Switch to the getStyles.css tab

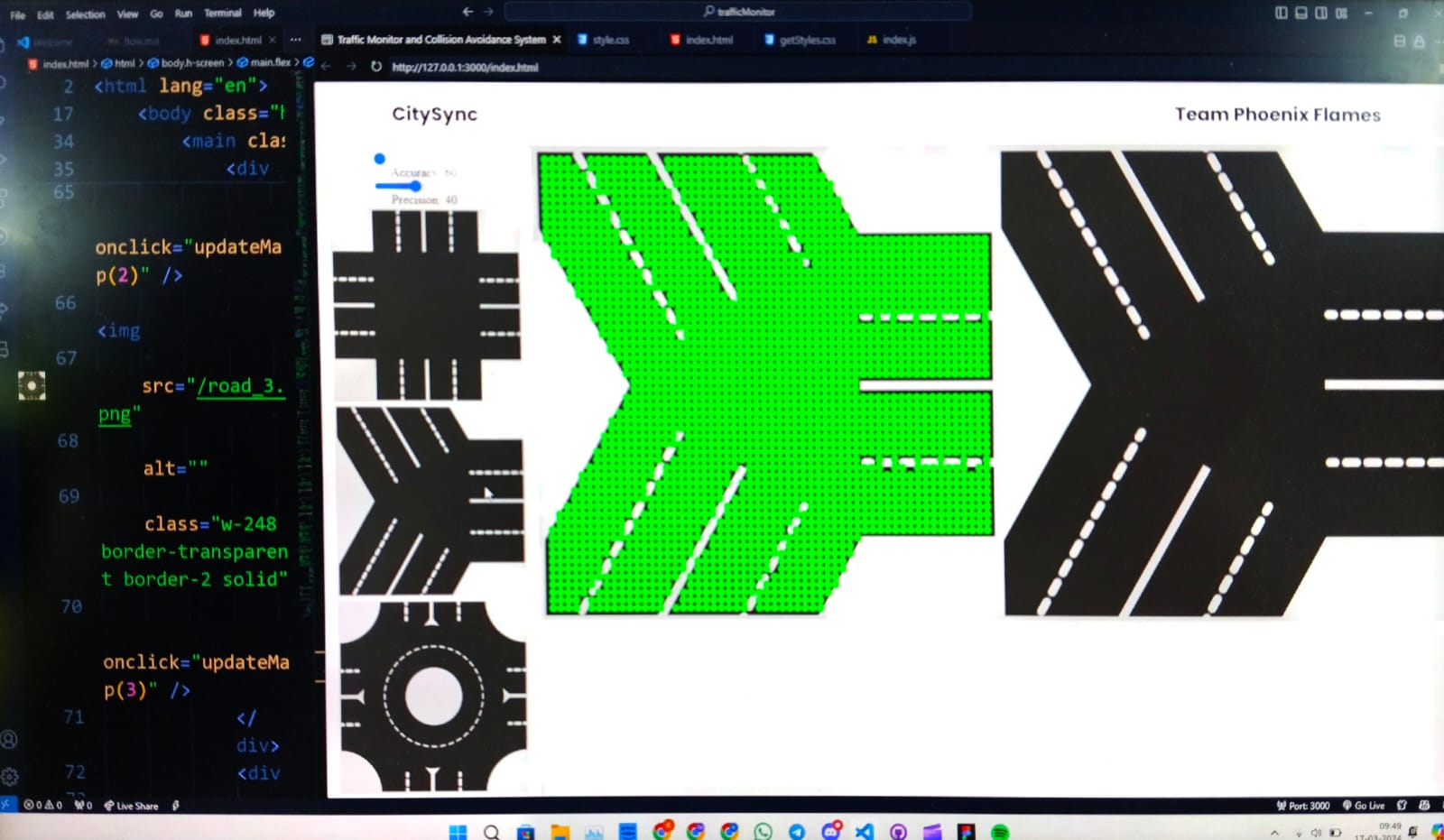click(800, 40)
